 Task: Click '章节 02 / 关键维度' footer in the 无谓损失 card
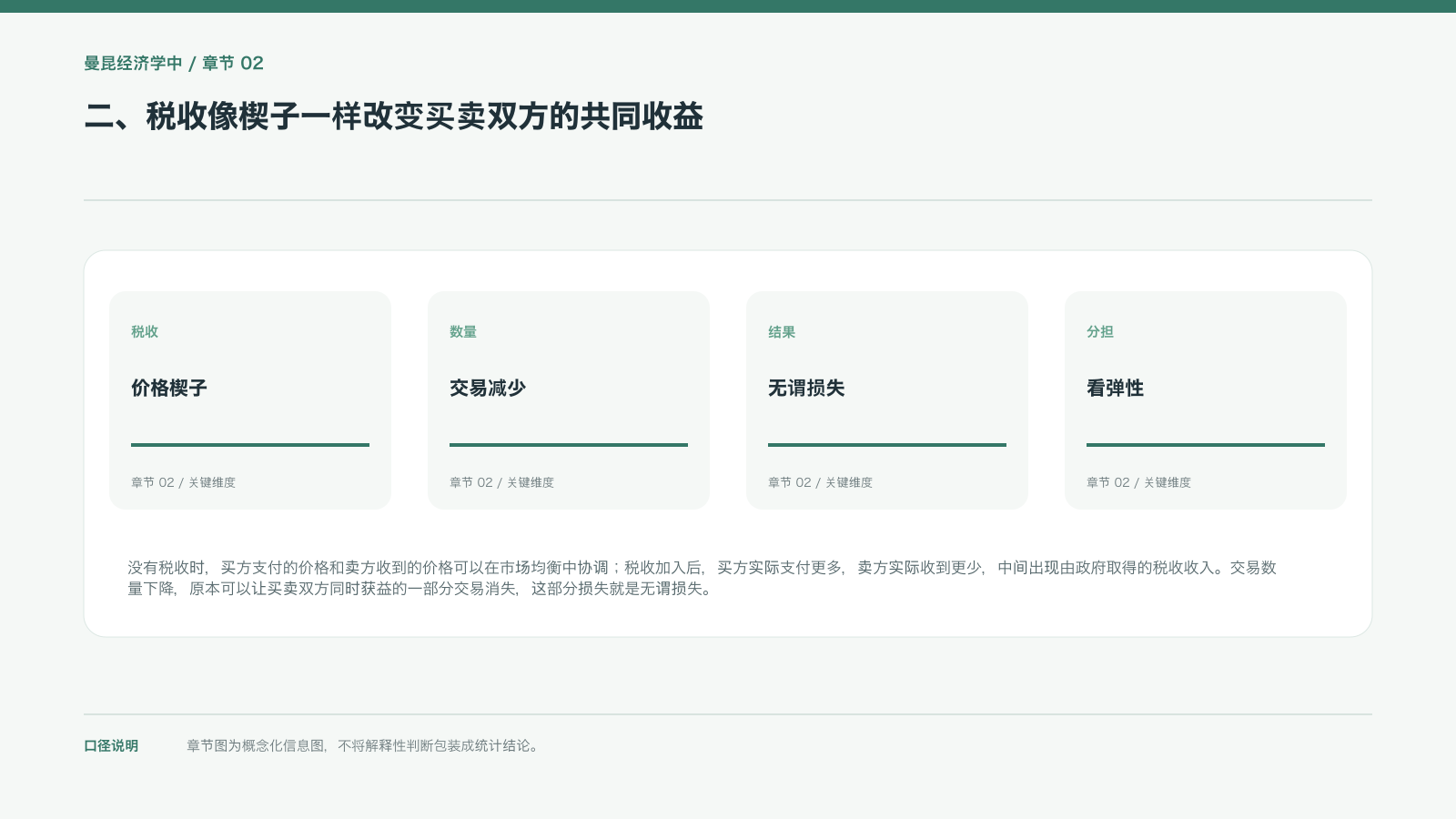click(x=820, y=482)
